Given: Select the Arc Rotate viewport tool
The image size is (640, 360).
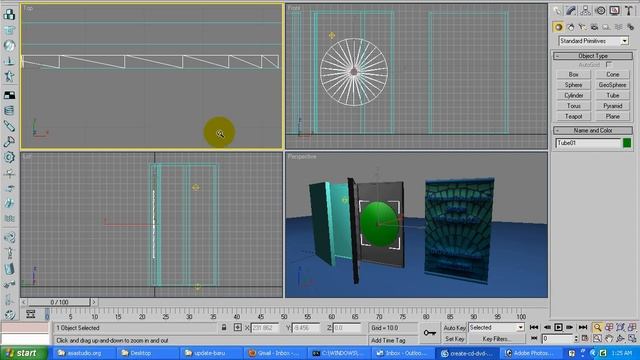Looking at the screenshot, I should point(620,338).
